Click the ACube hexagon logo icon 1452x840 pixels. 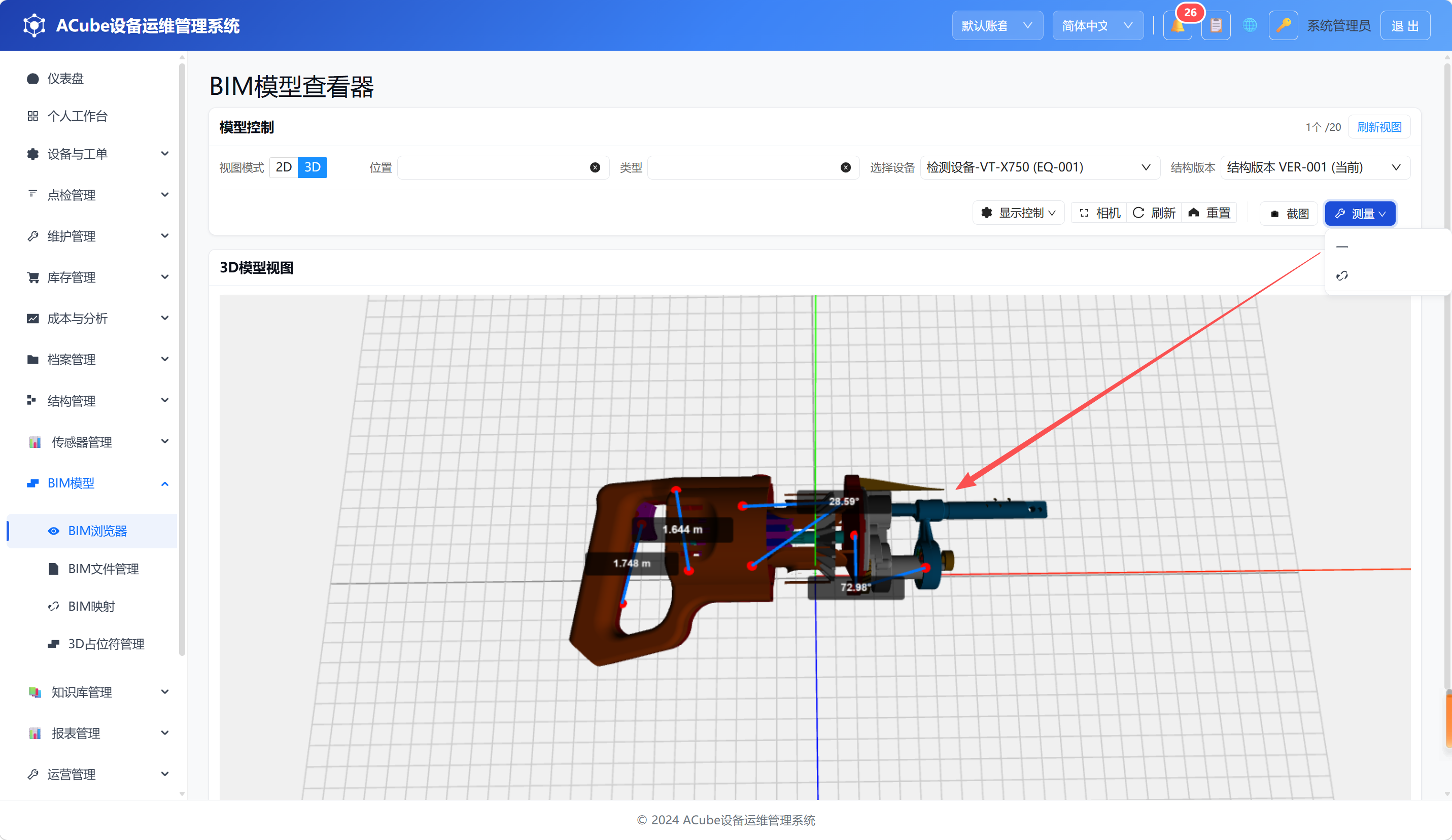34,26
